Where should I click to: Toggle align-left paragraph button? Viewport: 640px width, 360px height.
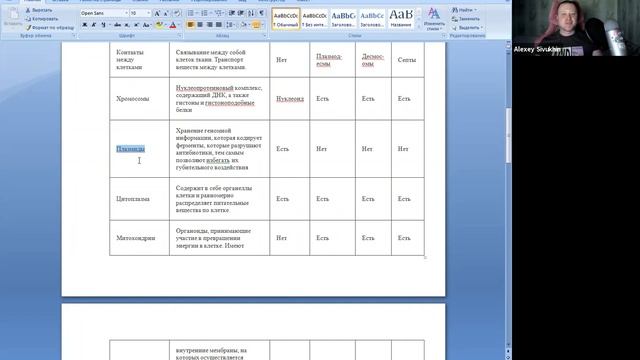(x=190, y=25)
